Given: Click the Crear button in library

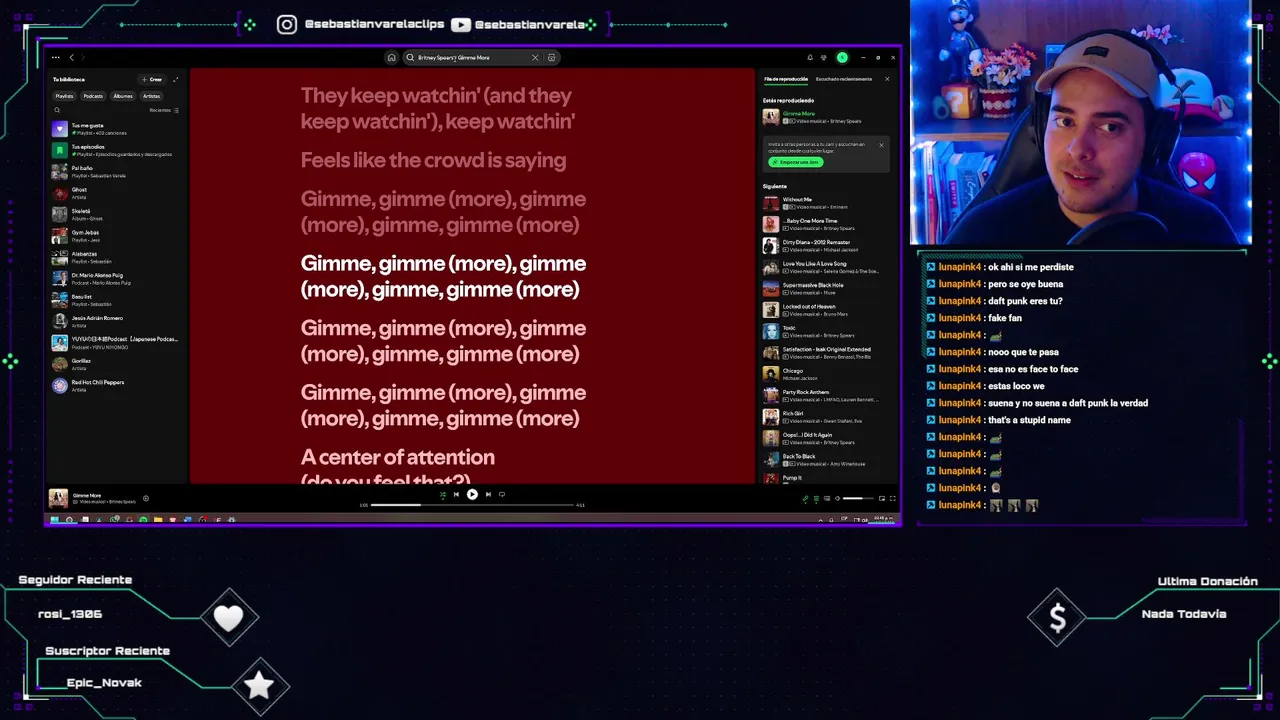Looking at the screenshot, I should click(152, 79).
